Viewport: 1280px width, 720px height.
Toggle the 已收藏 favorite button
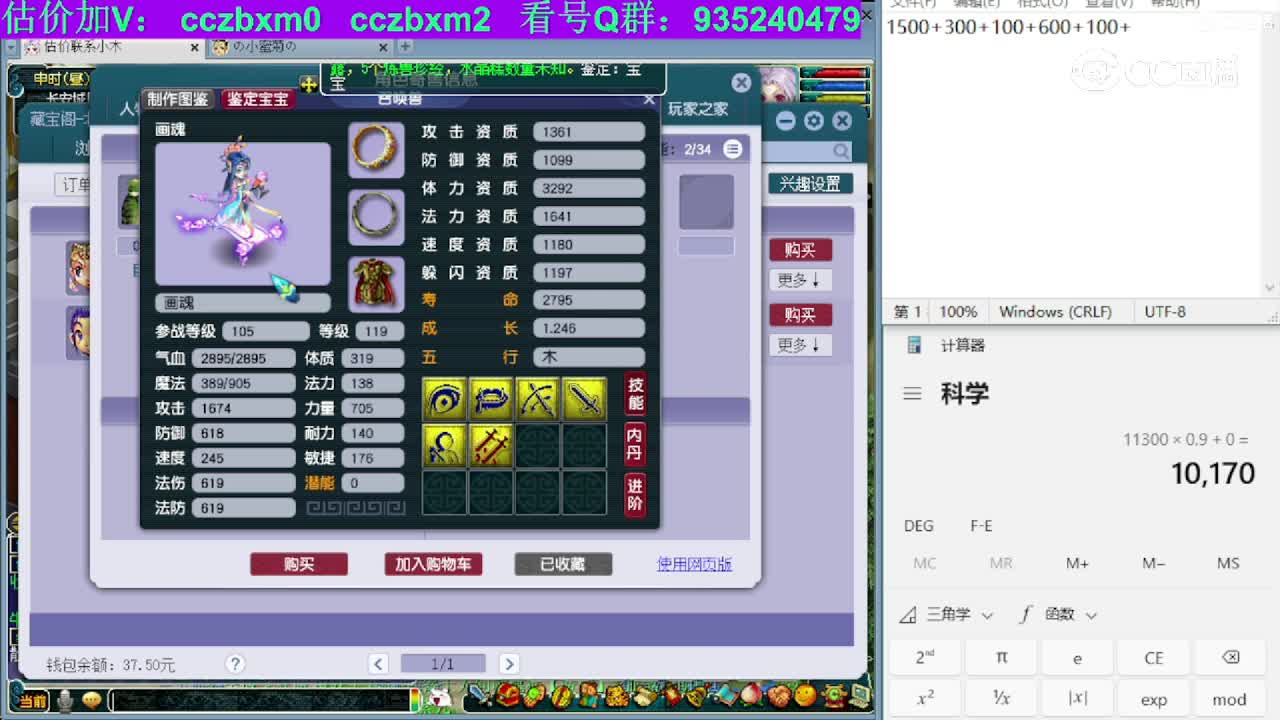[562, 565]
